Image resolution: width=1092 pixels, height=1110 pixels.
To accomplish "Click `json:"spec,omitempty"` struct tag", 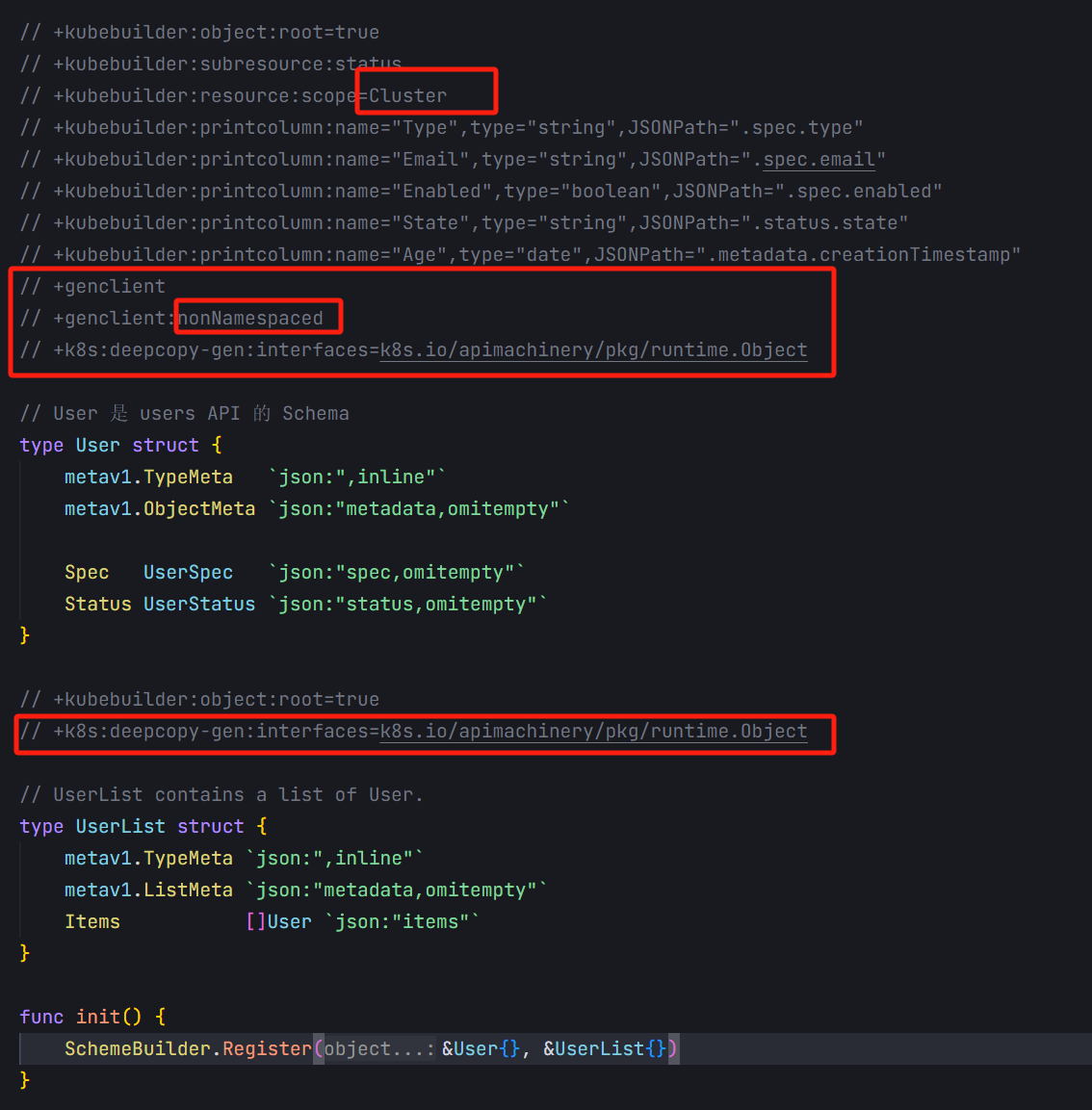I will (x=397, y=572).
